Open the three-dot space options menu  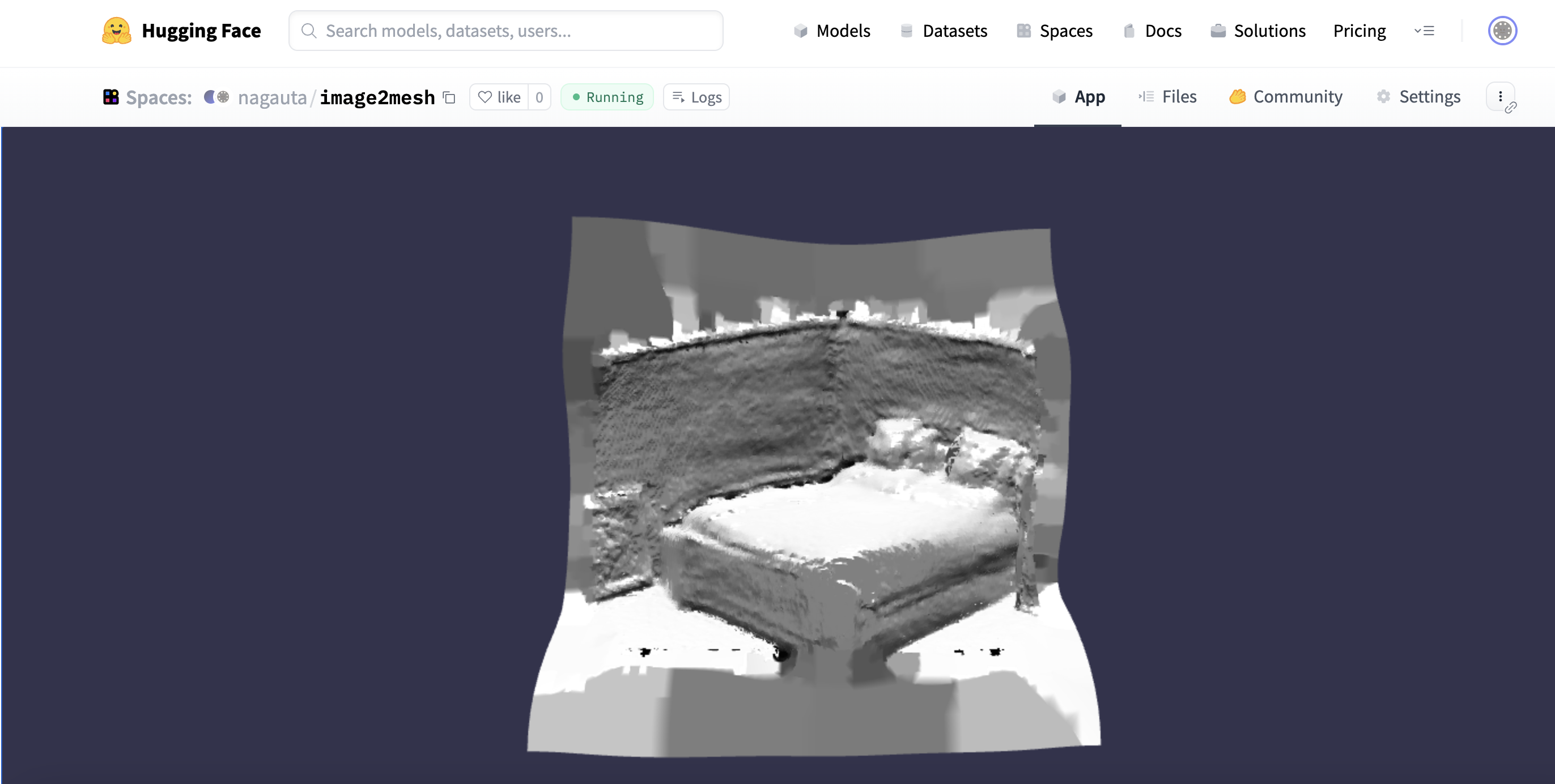click(x=1500, y=96)
